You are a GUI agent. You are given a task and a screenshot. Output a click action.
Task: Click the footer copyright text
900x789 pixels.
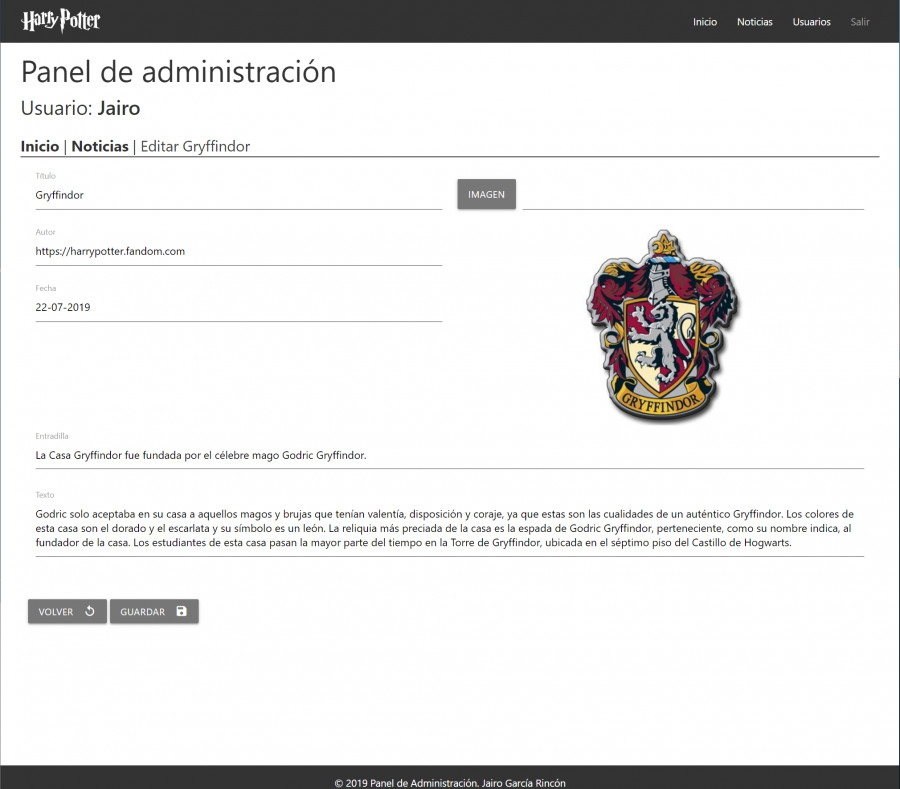(x=449, y=783)
